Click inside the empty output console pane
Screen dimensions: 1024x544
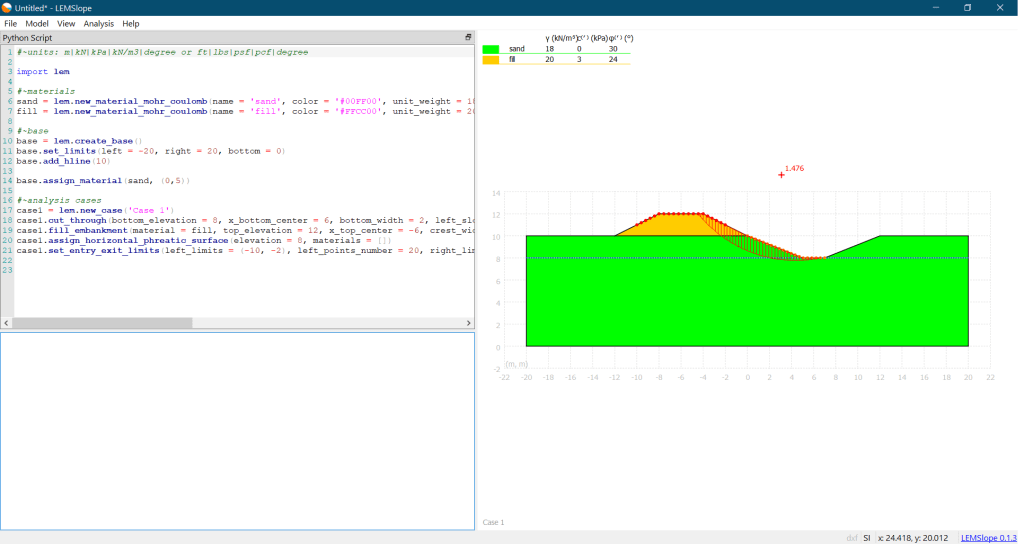pos(237,431)
